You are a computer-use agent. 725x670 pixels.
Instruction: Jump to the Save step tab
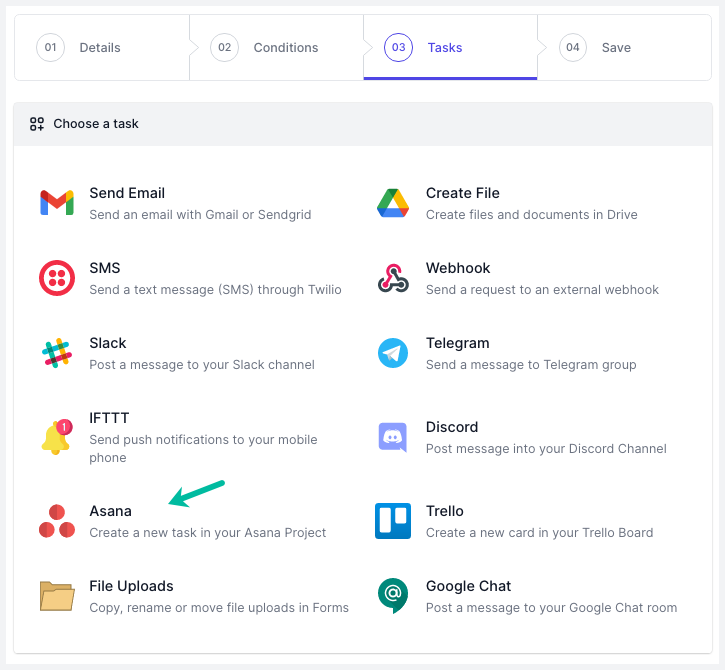(x=624, y=48)
